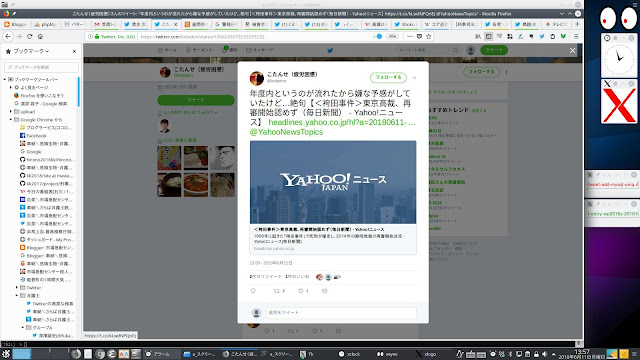Open the Twitter 通知 notifications item
Image resolution: width=640 pixels, height=360 pixels.
click(230, 50)
